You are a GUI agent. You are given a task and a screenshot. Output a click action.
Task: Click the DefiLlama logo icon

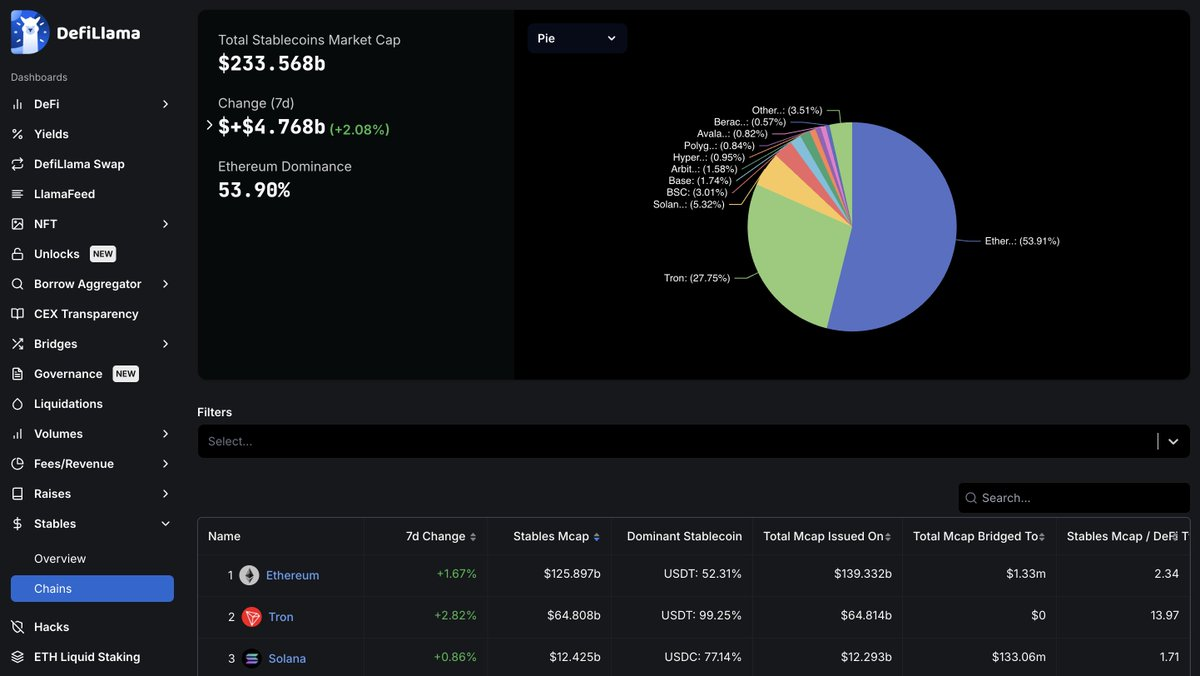[30, 32]
